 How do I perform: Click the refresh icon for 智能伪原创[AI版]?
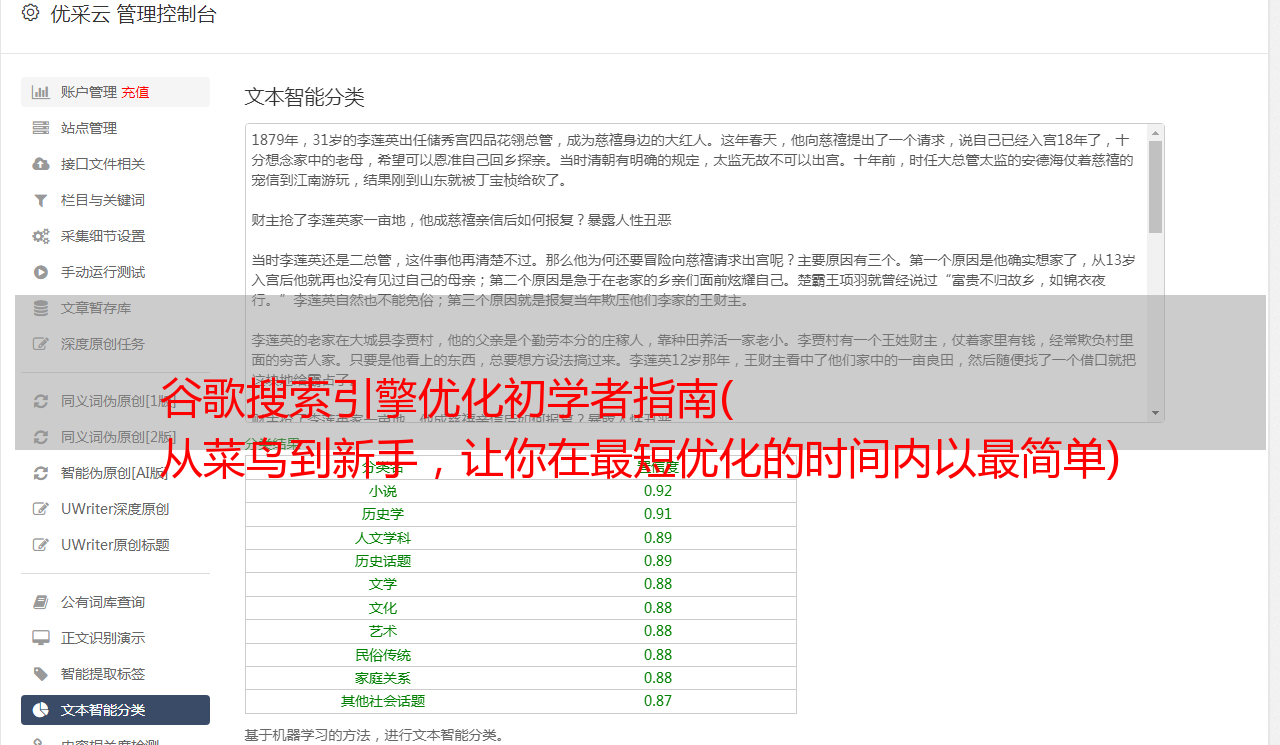[41, 473]
